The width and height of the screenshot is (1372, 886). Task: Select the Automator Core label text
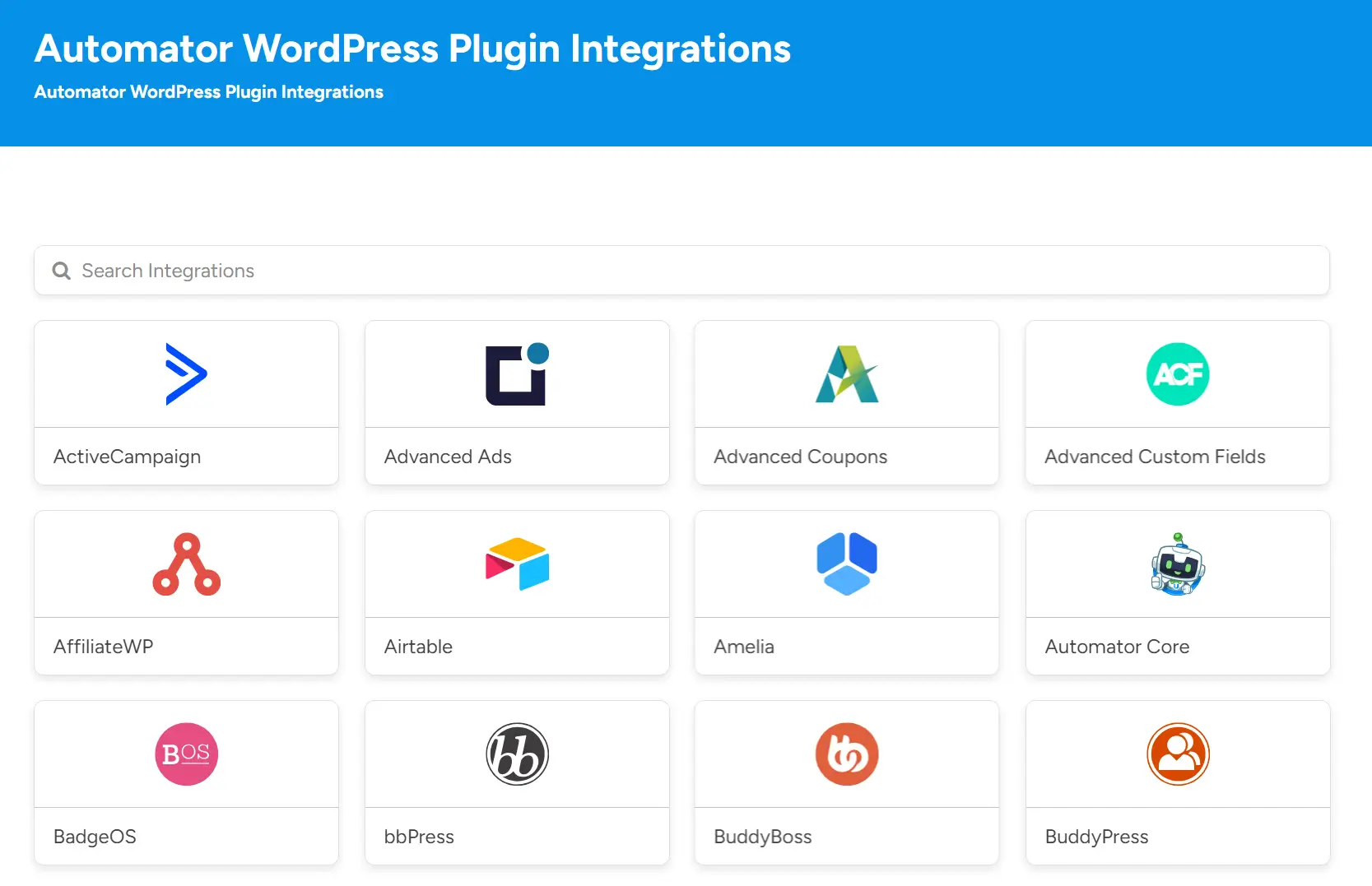coord(1118,647)
